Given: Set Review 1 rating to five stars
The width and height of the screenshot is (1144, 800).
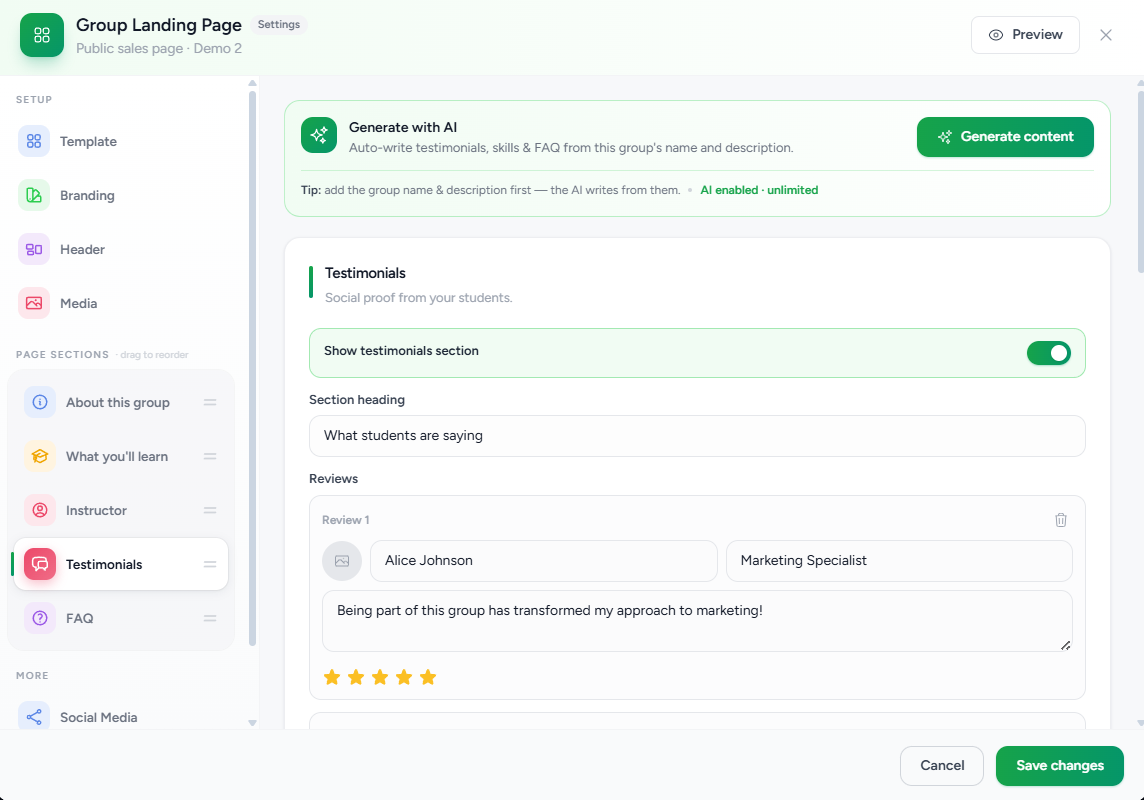Looking at the screenshot, I should [x=428, y=677].
